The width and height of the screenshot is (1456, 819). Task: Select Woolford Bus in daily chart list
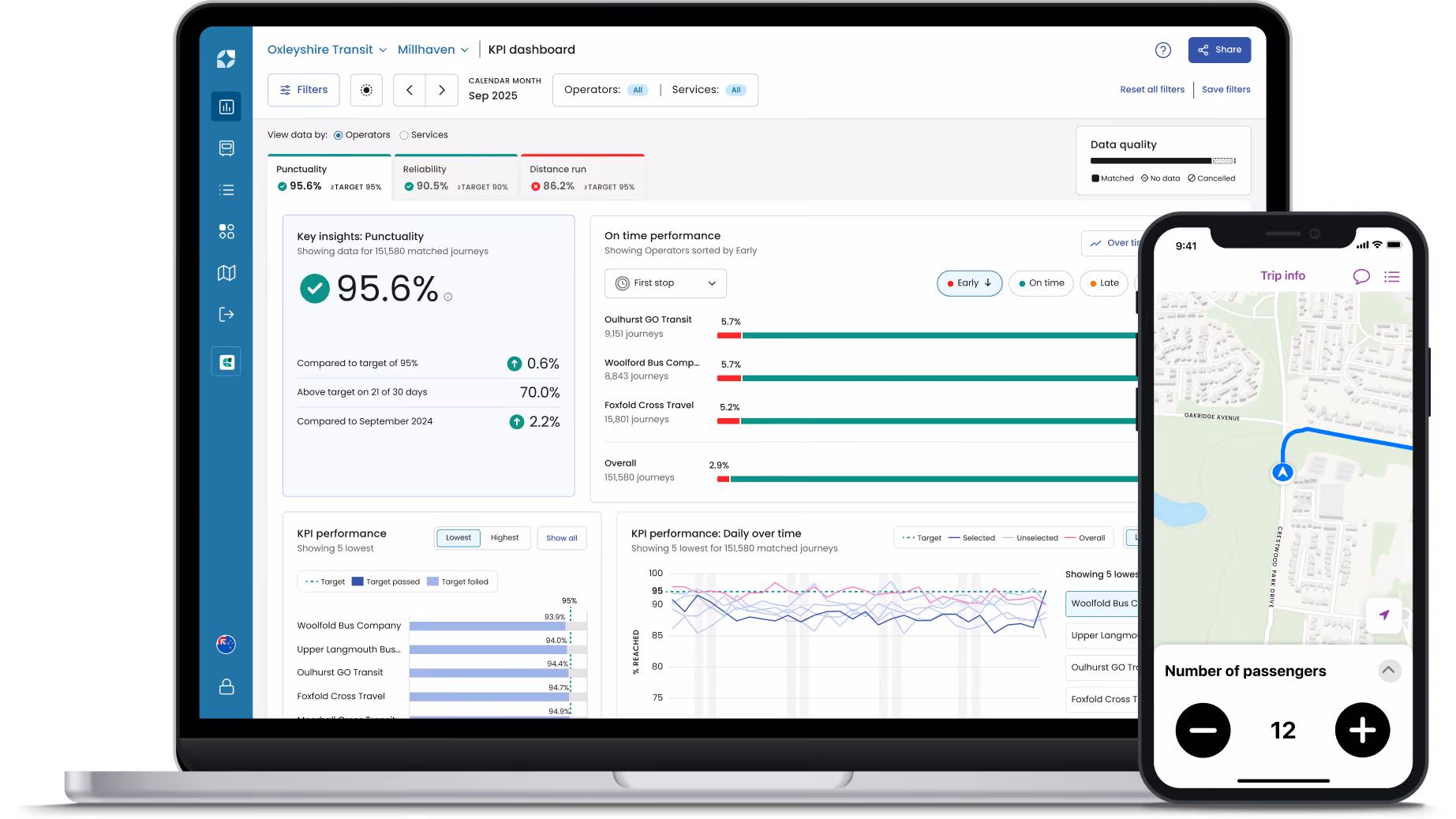pyautogui.click(x=1102, y=604)
